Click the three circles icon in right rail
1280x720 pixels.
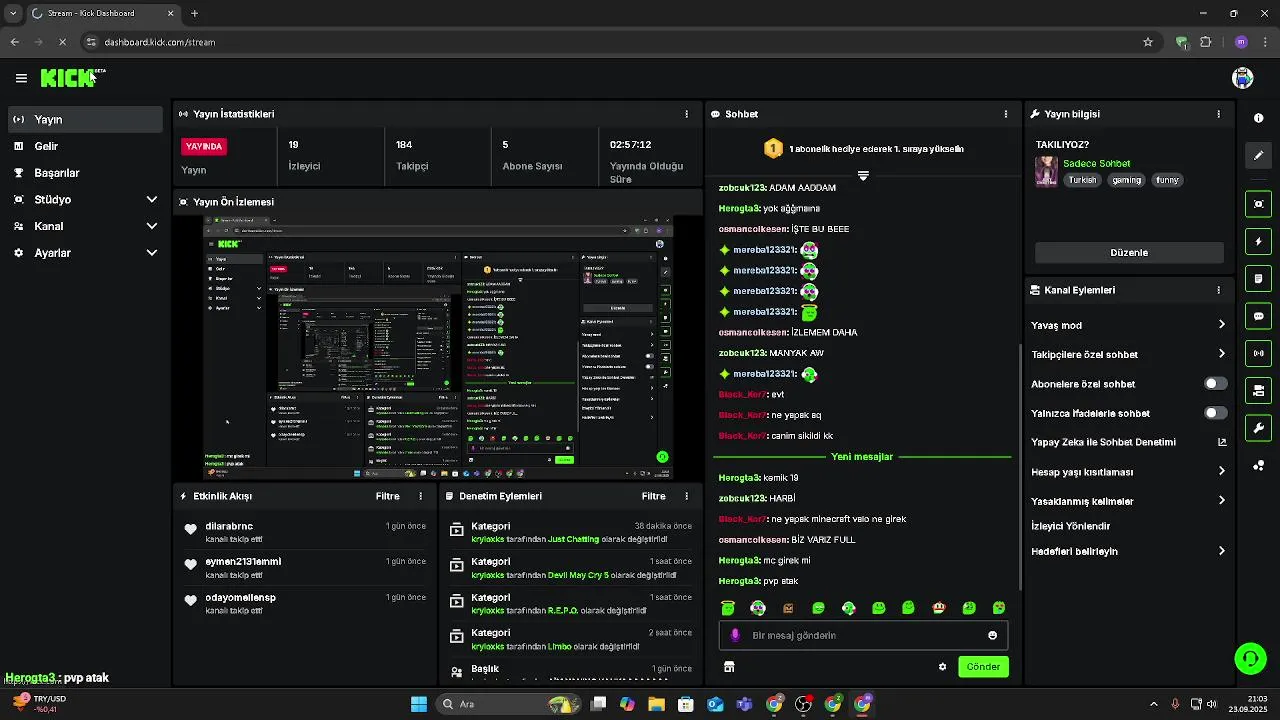click(1258, 466)
